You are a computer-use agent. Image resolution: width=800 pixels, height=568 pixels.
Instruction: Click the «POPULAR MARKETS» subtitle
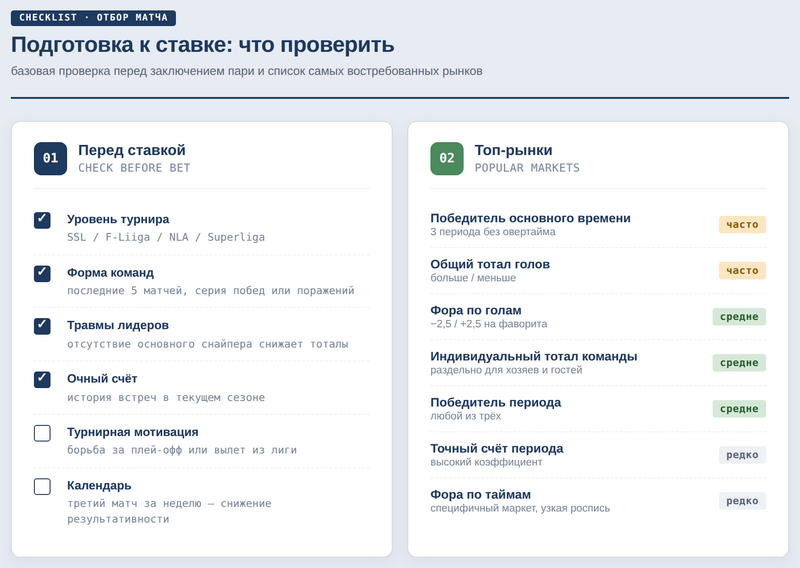pos(527,168)
